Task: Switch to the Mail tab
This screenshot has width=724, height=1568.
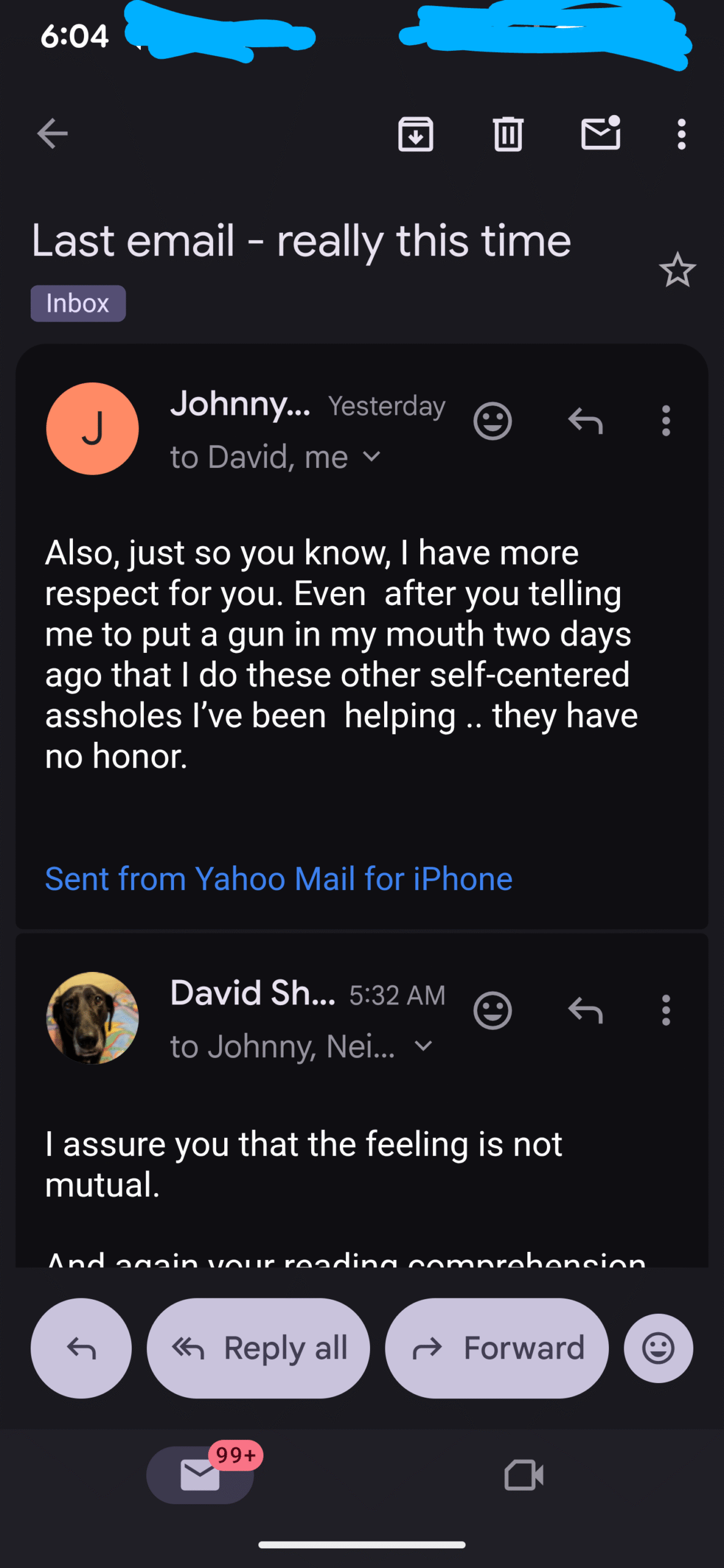Action: click(x=200, y=1475)
